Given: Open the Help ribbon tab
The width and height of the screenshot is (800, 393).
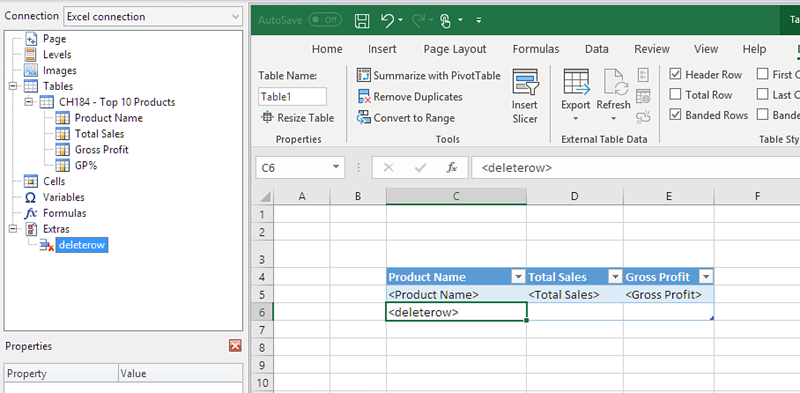Looking at the screenshot, I should (x=754, y=49).
